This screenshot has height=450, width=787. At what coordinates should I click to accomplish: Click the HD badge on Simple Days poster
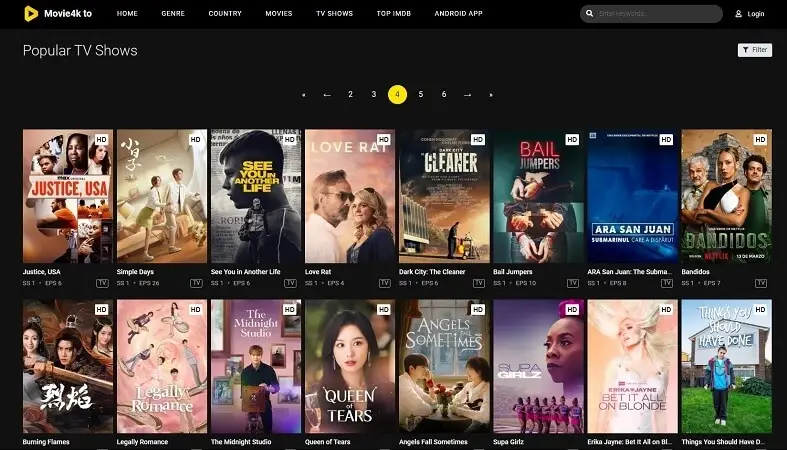coord(195,139)
